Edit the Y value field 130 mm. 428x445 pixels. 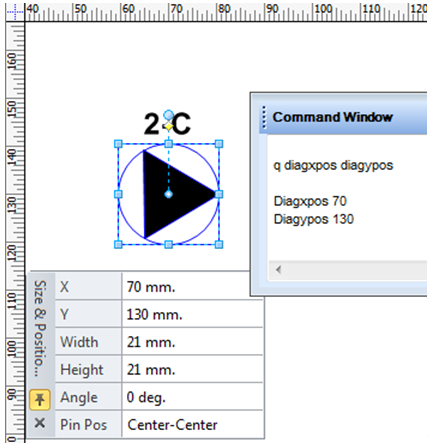pos(193,314)
